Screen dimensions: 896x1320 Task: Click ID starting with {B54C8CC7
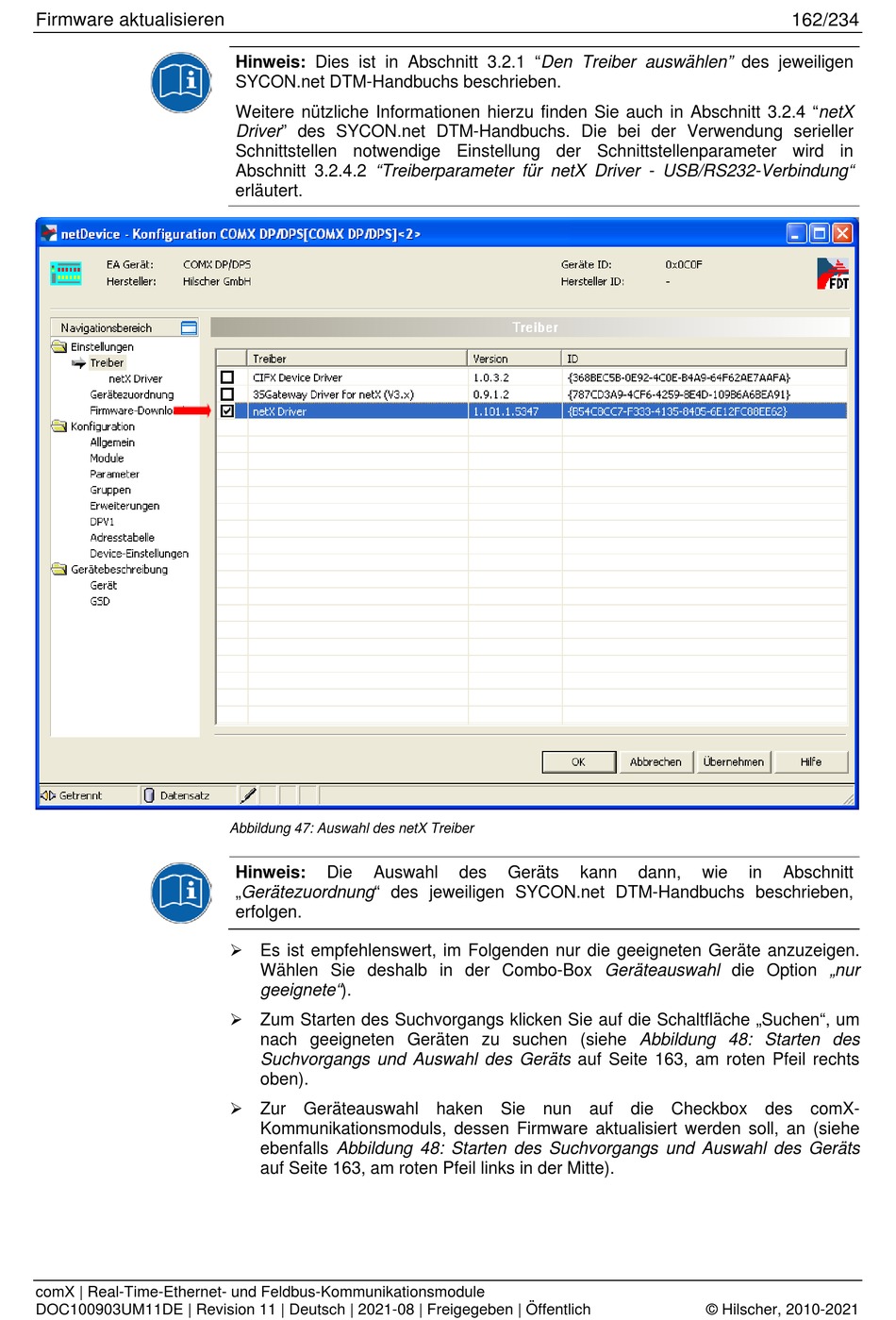click(677, 411)
